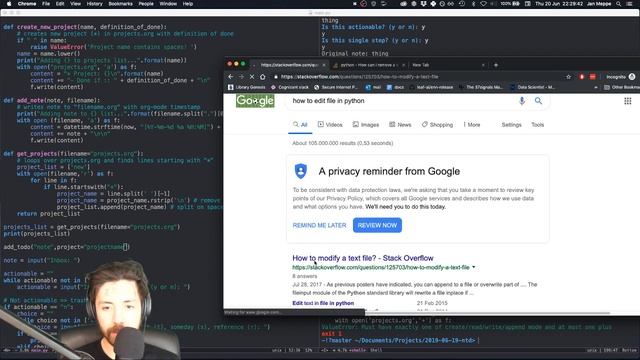The width and height of the screenshot is (640, 360).
Task: Open the Cognizant slack bookmark
Action: pyautogui.click(x=290, y=87)
